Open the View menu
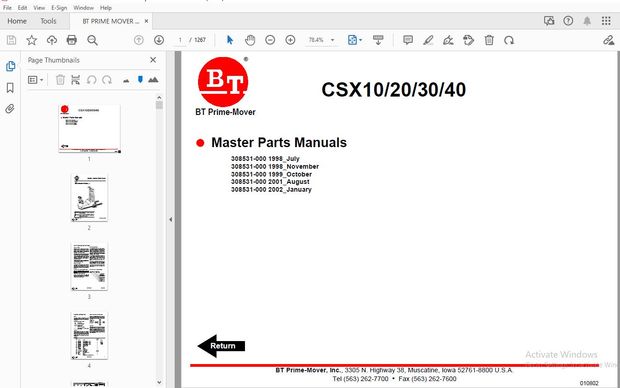This screenshot has width=620, height=388. [39, 8]
